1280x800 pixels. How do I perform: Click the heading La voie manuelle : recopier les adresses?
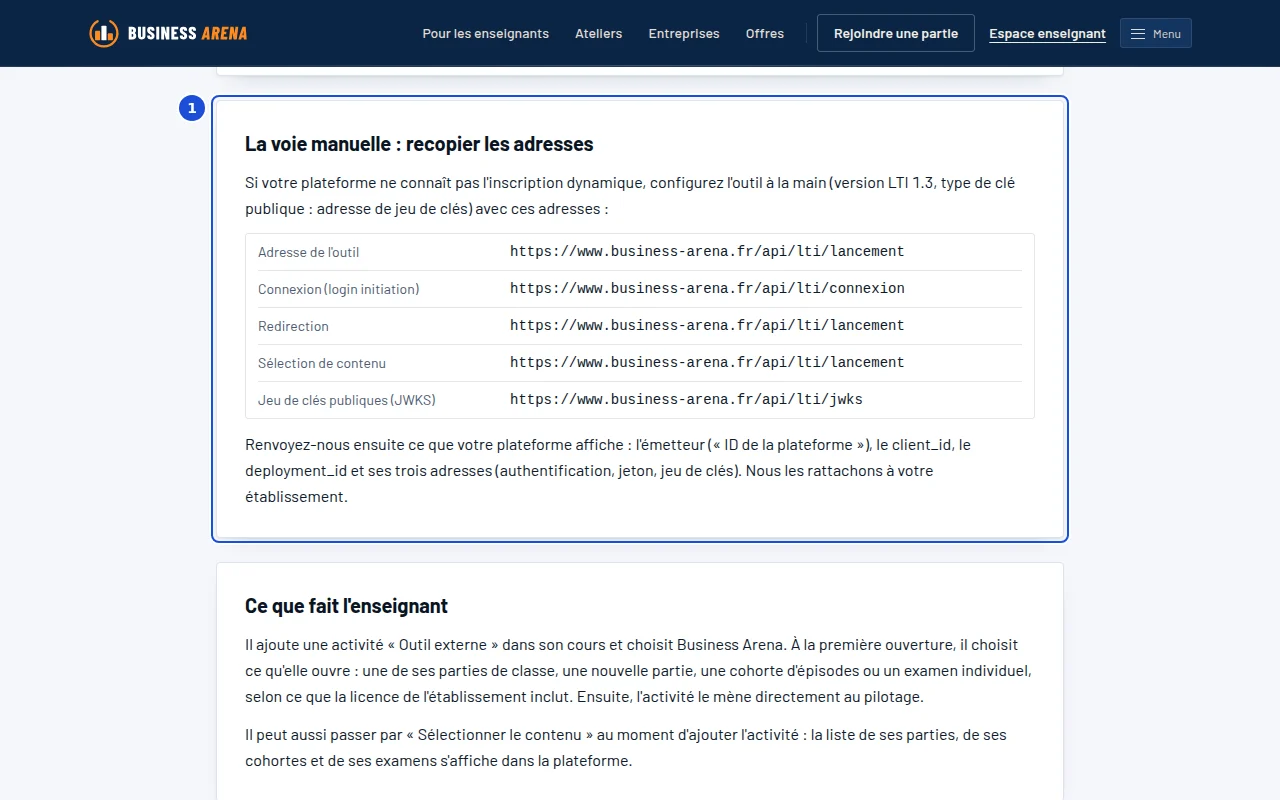point(419,144)
